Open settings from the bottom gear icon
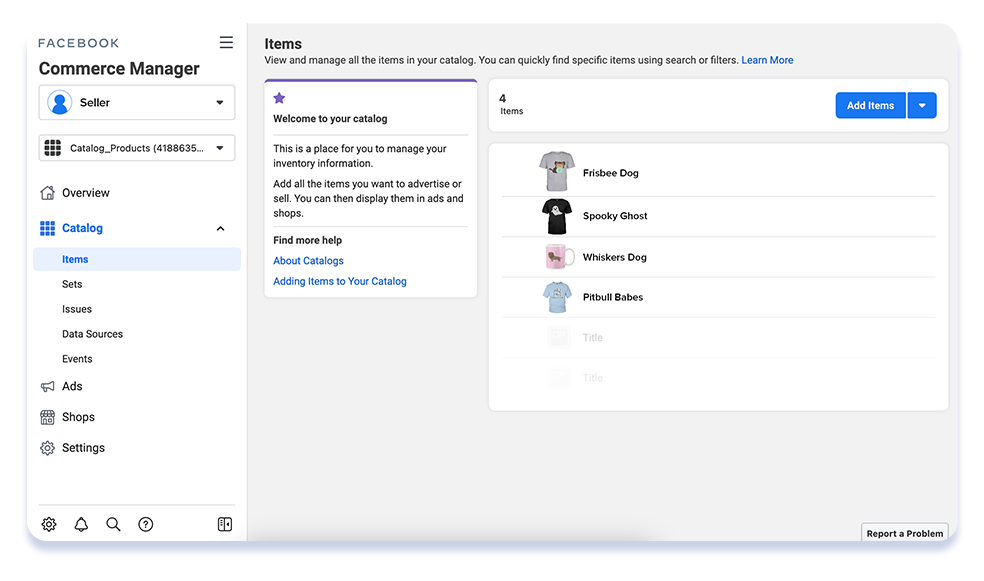The image size is (984, 581). [x=49, y=525]
